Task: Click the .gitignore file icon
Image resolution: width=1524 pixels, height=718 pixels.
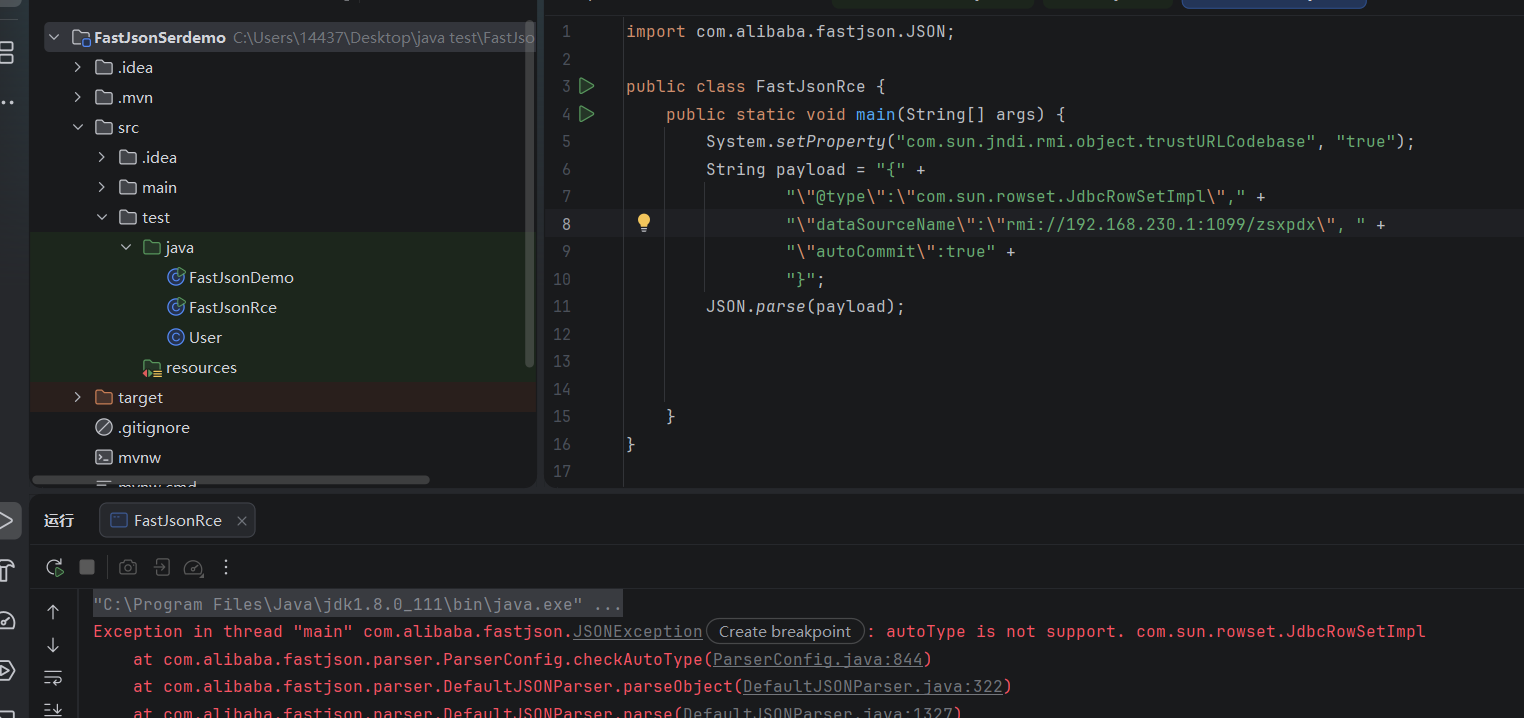Action: point(104,427)
